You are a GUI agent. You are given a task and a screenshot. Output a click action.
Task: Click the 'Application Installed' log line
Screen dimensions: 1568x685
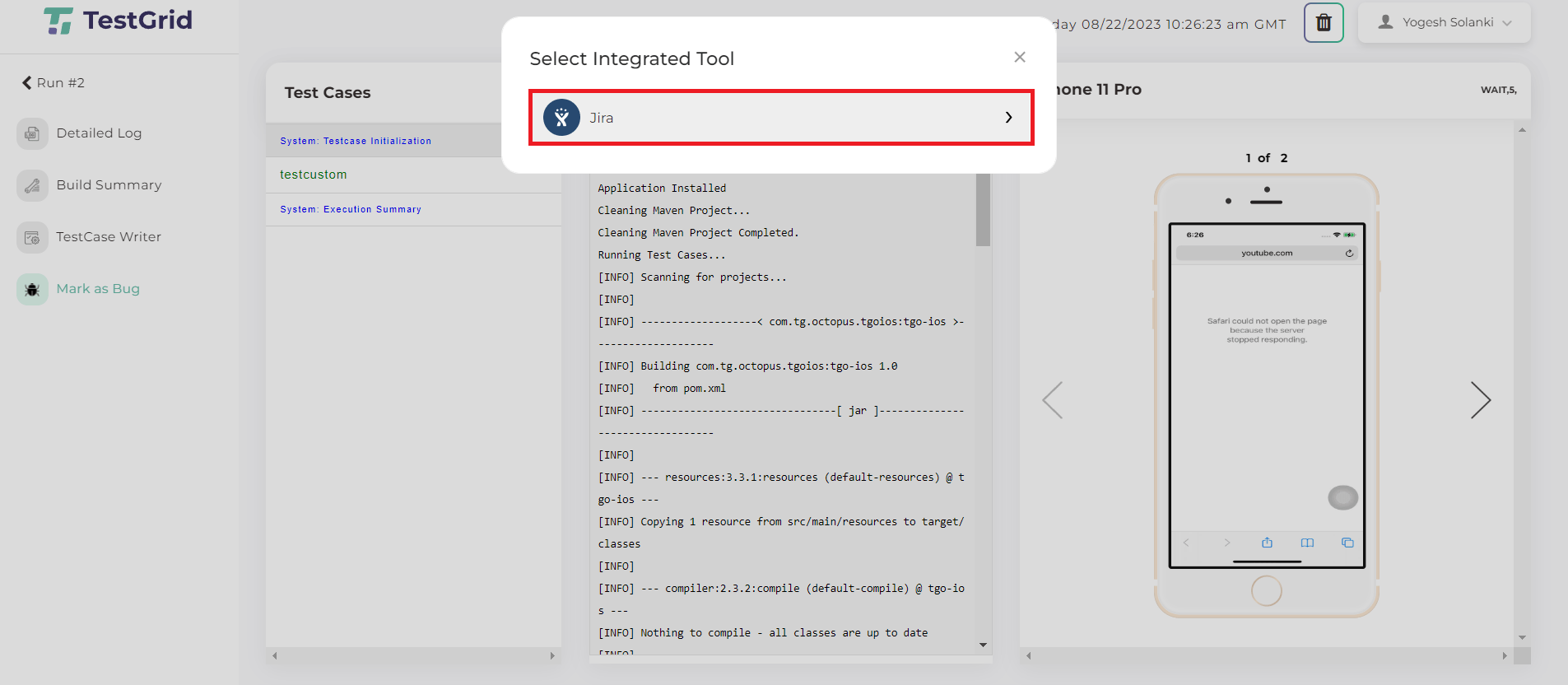(662, 189)
